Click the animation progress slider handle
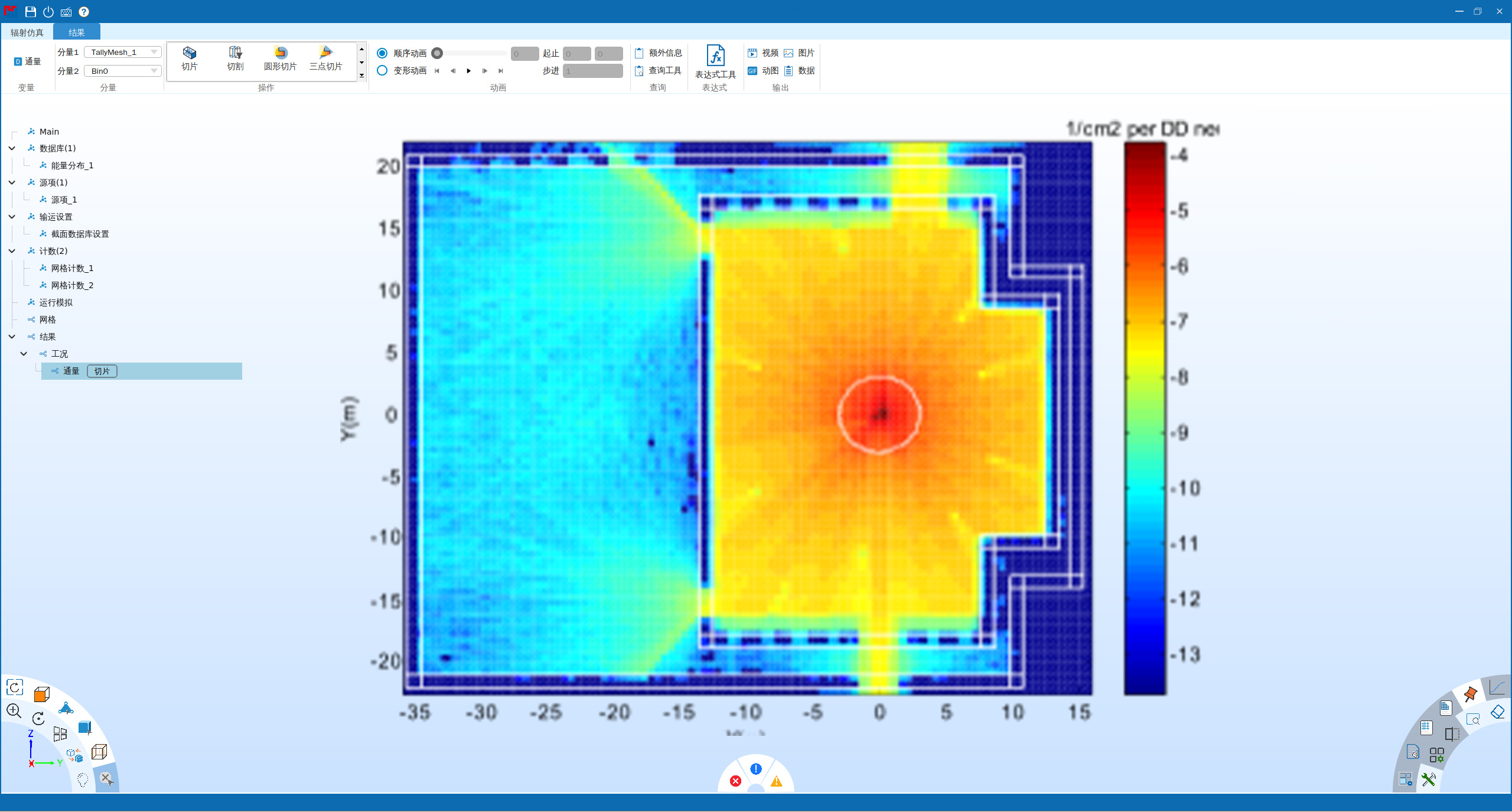 437,53
